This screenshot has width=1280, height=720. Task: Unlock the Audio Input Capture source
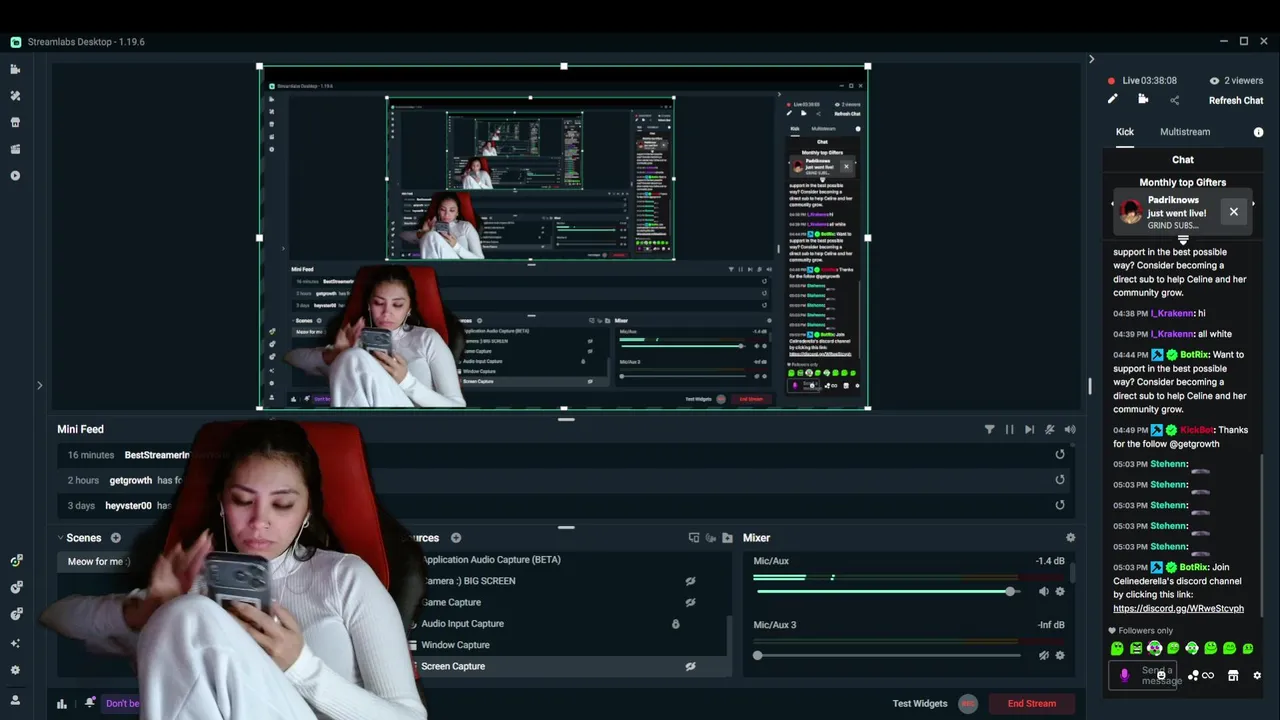coord(675,624)
